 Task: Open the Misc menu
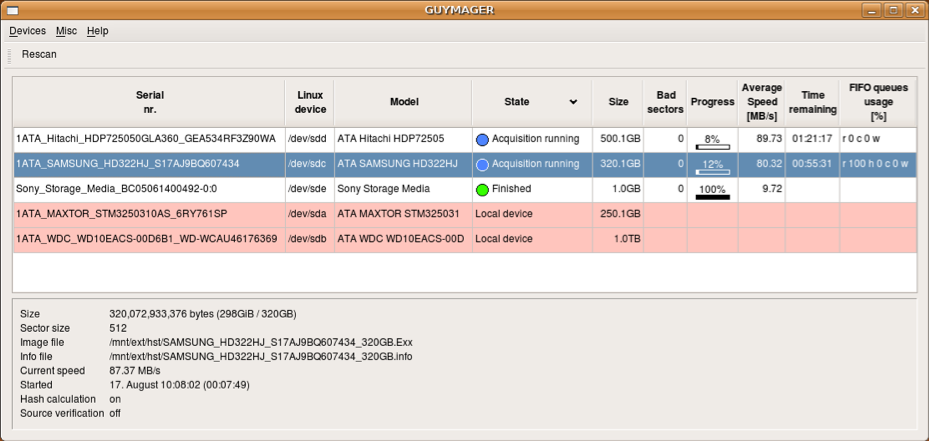pos(66,31)
